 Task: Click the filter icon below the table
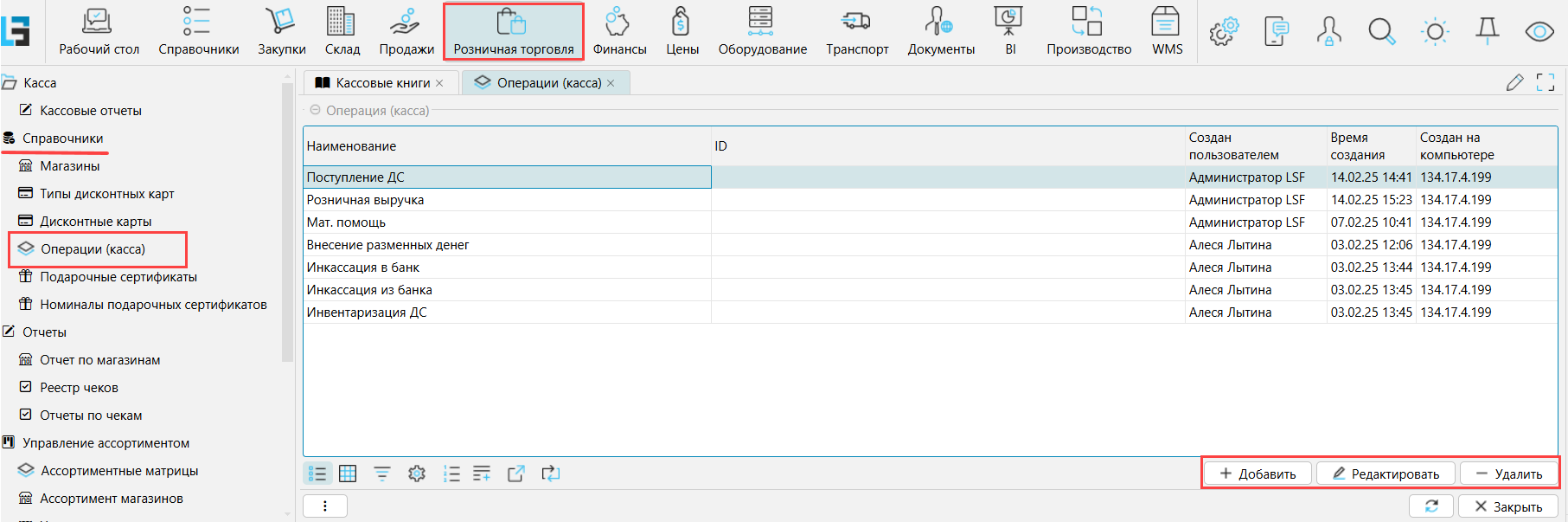tap(382, 474)
